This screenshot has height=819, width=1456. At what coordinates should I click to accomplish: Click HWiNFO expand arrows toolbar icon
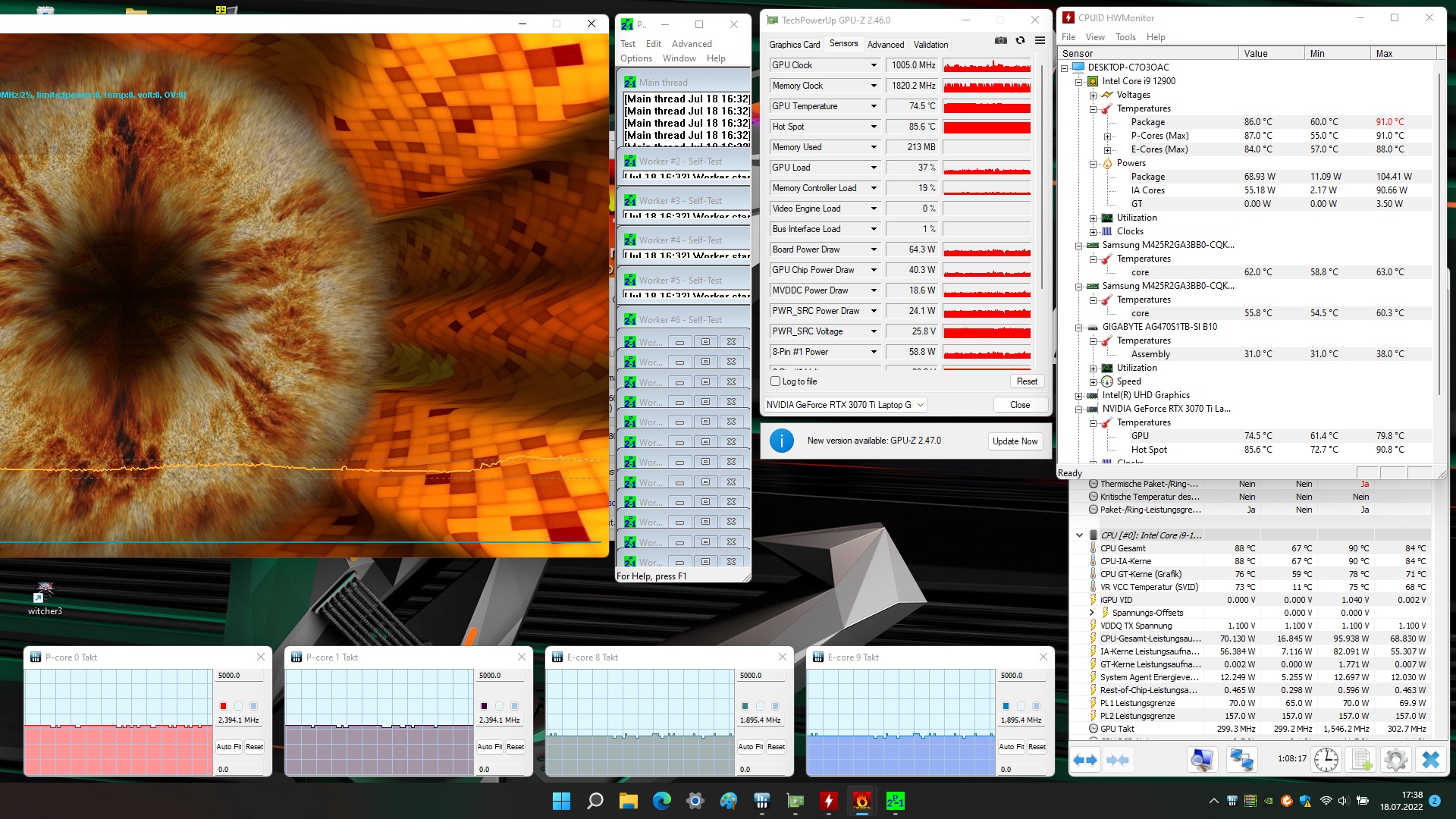coord(1085,760)
